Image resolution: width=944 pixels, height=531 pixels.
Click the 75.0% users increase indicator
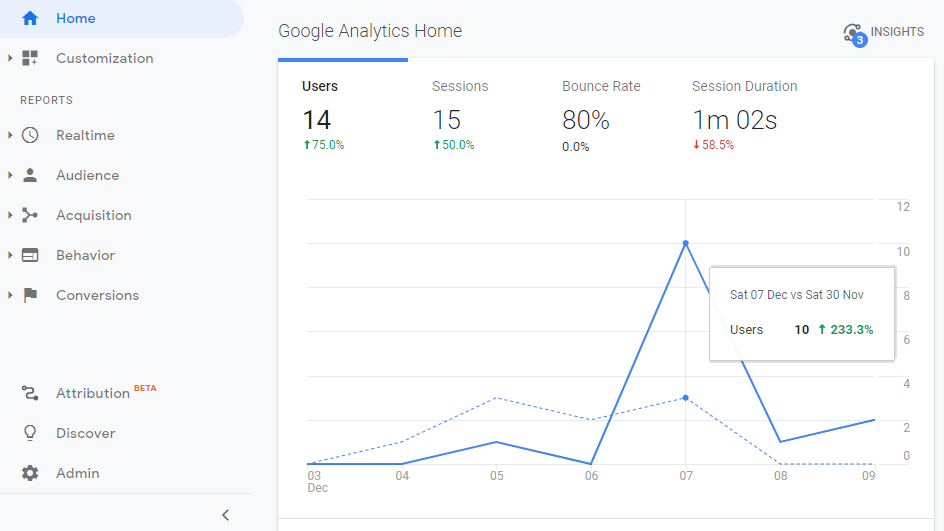(324, 145)
